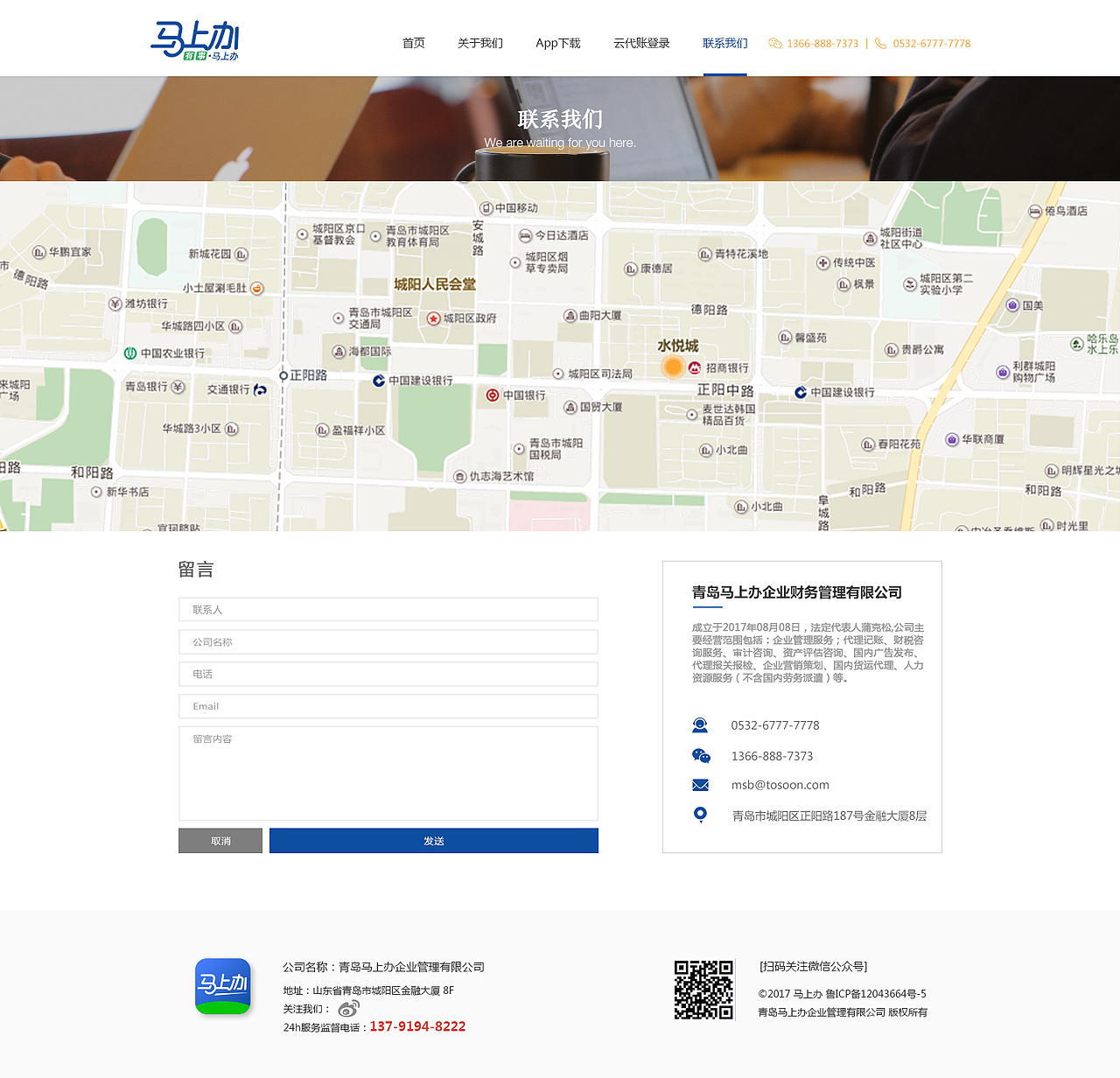This screenshot has height=1078, width=1120.
Task: Click the location pin icon beside the company address
Action: (700, 814)
